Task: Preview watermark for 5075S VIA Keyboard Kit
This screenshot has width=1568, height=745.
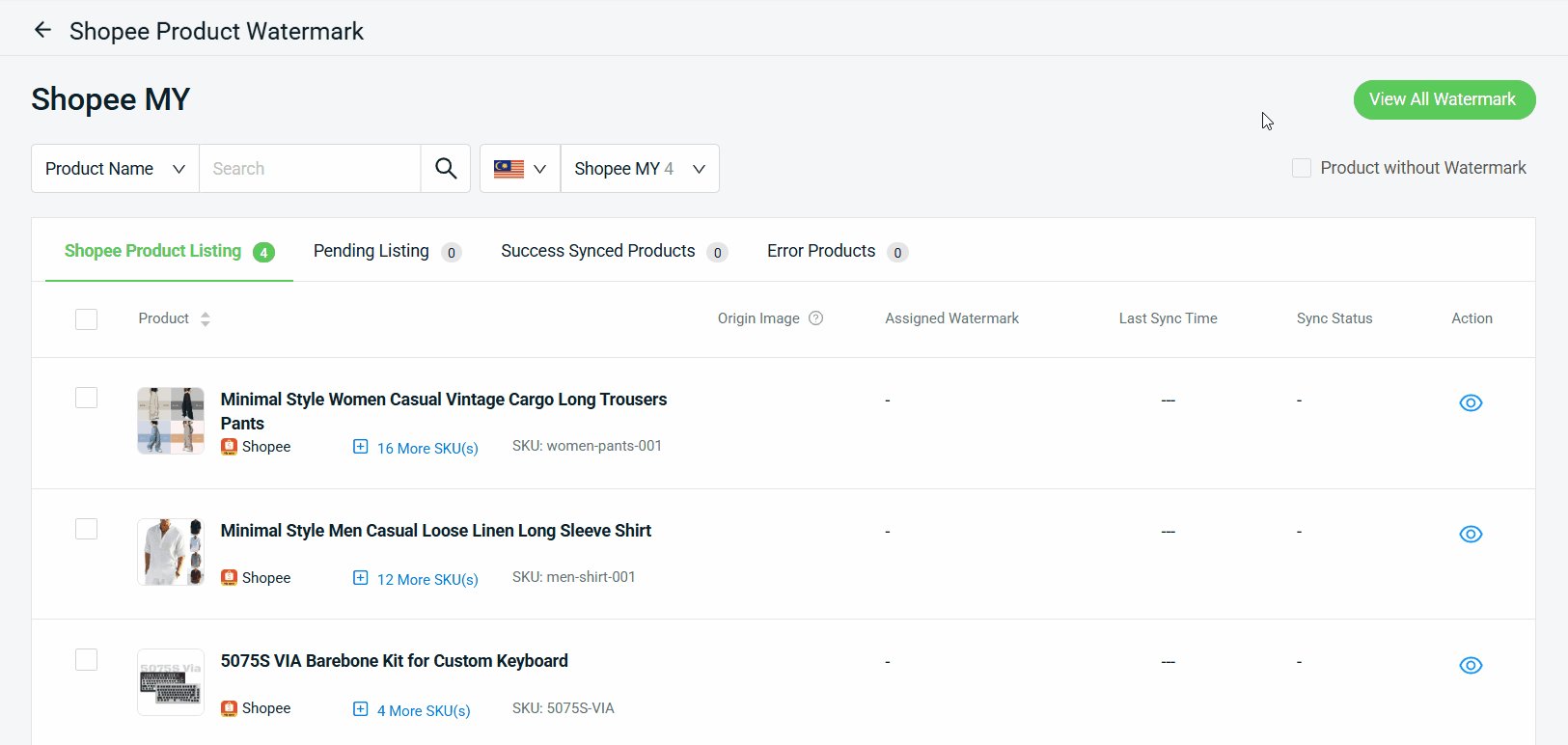Action: [x=1471, y=665]
